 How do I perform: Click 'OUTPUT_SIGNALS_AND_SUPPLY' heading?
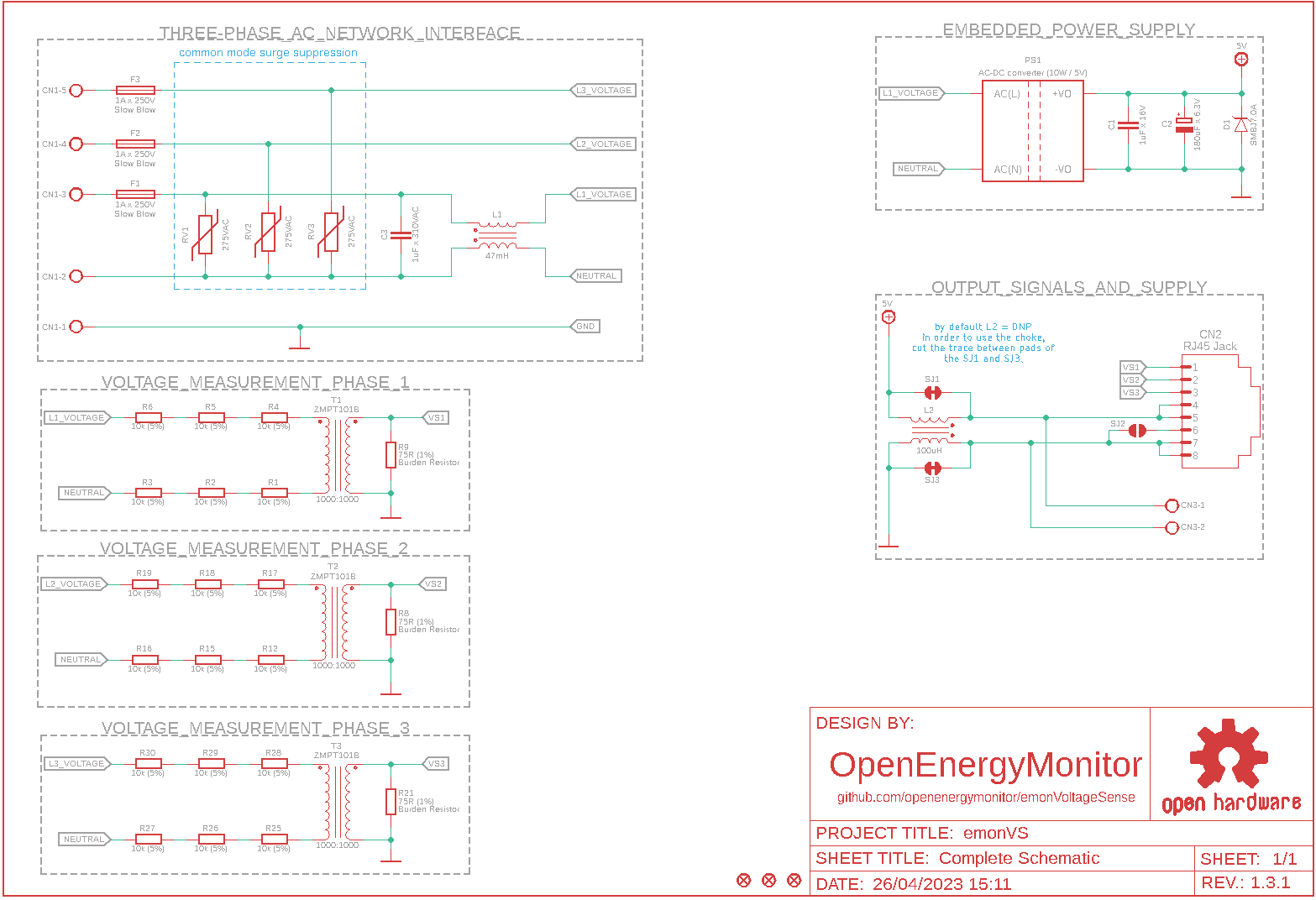click(x=1069, y=287)
